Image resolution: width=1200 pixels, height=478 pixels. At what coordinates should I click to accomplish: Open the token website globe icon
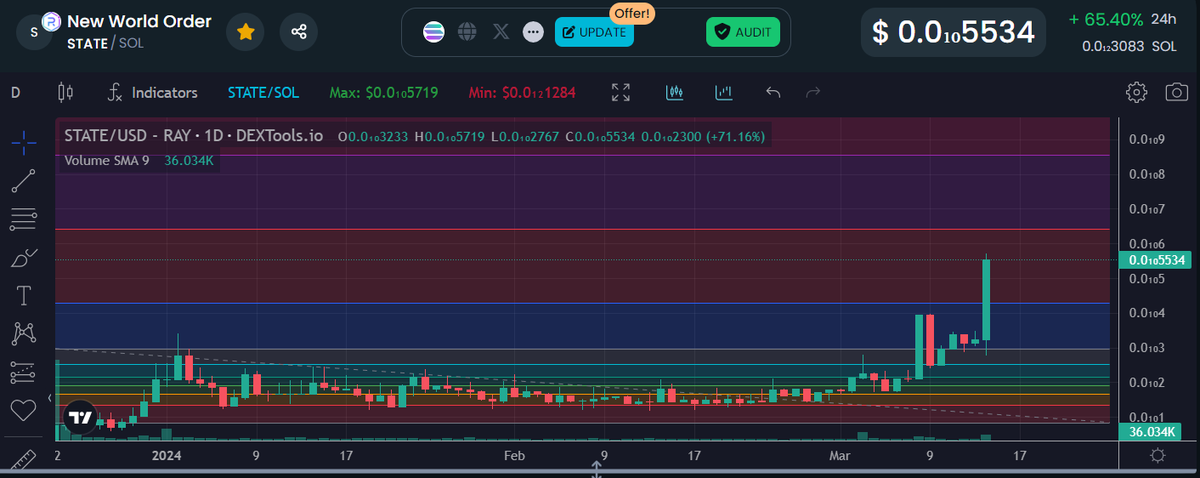point(467,32)
